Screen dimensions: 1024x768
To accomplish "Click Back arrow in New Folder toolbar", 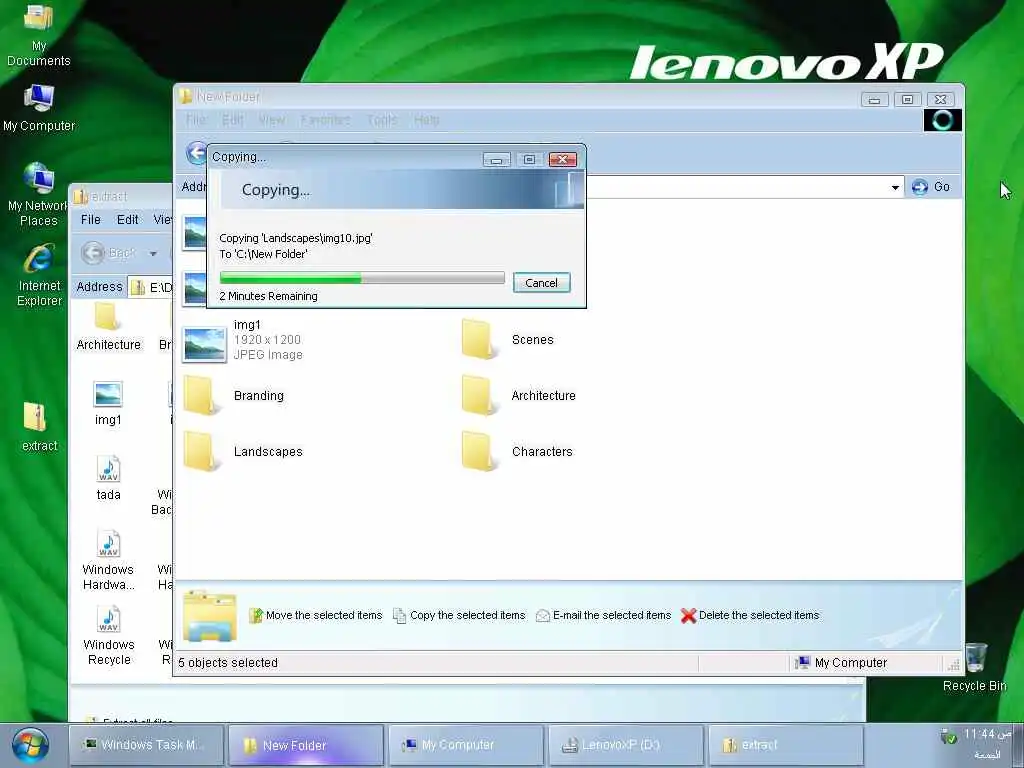I will click(x=195, y=153).
